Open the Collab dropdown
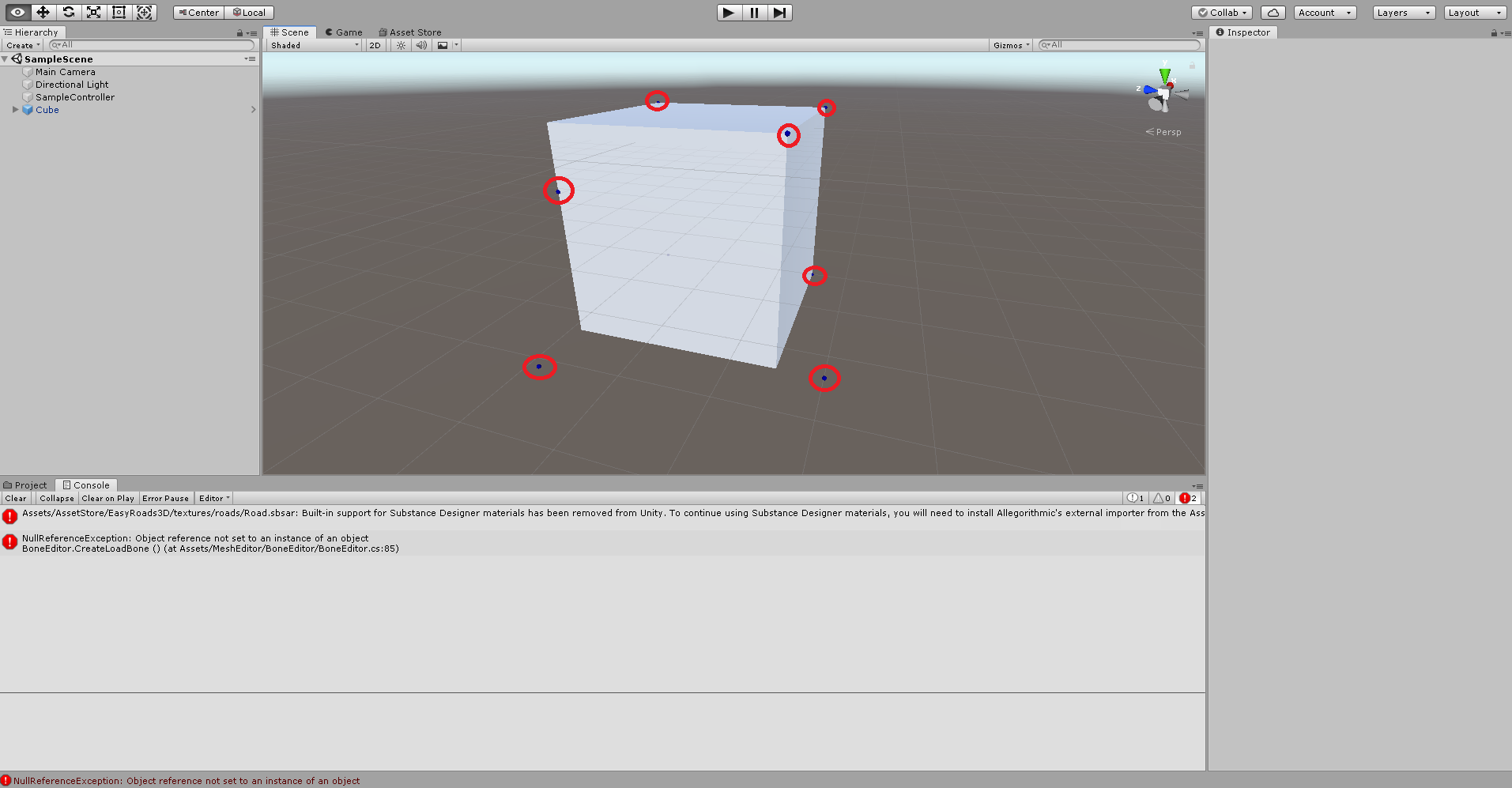Screen dimensions: 1512x788 tap(1222, 13)
